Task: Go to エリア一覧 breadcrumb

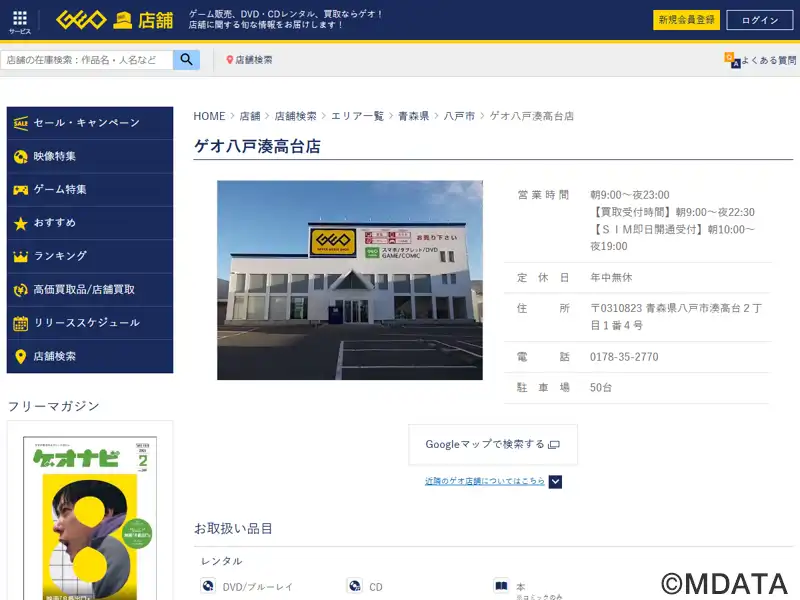Action: click(357, 116)
